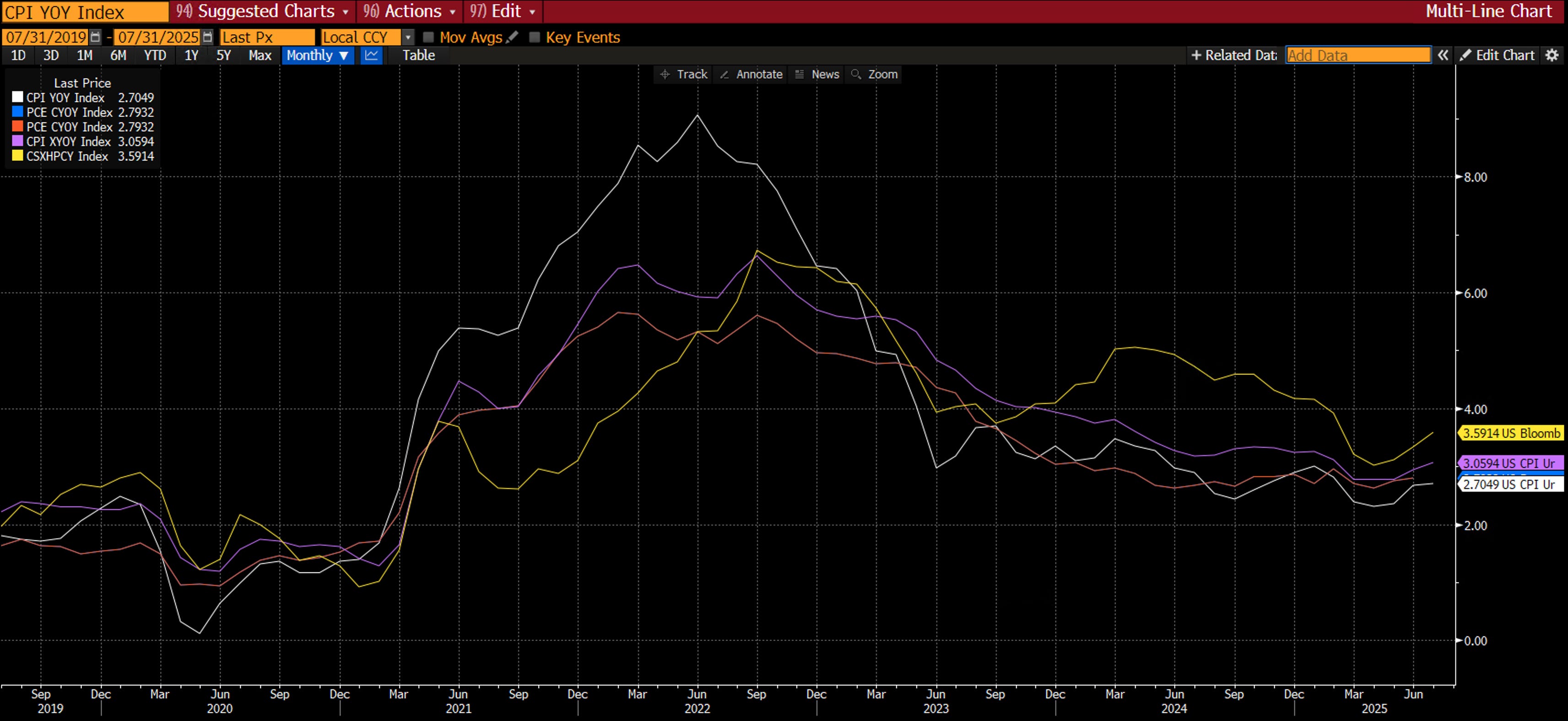1568x721 pixels.
Task: Expand the Monthly periodicity dropdown
Action: pos(317,55)
